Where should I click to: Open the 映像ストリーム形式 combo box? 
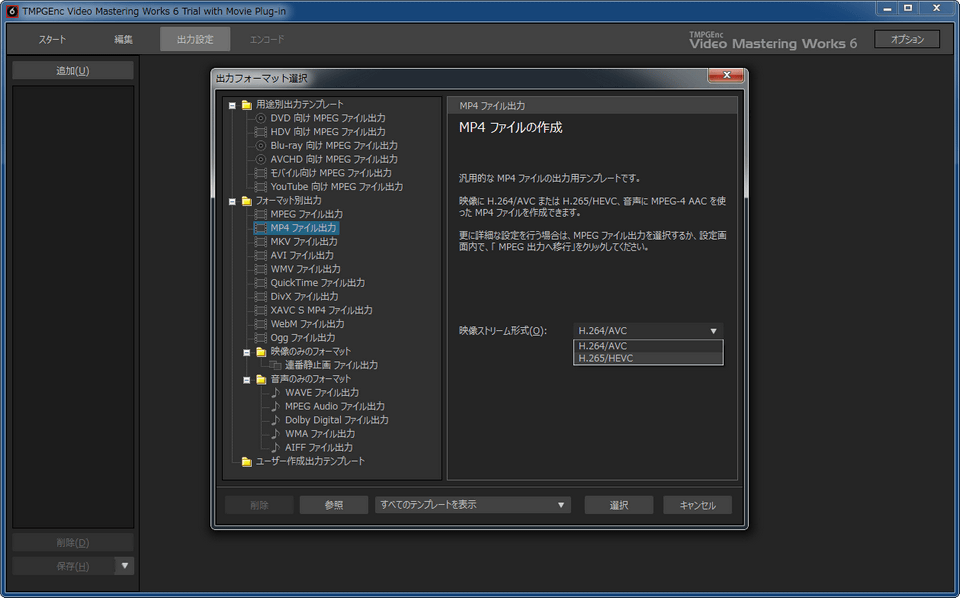pyautogui.click(x=648, y=331)
